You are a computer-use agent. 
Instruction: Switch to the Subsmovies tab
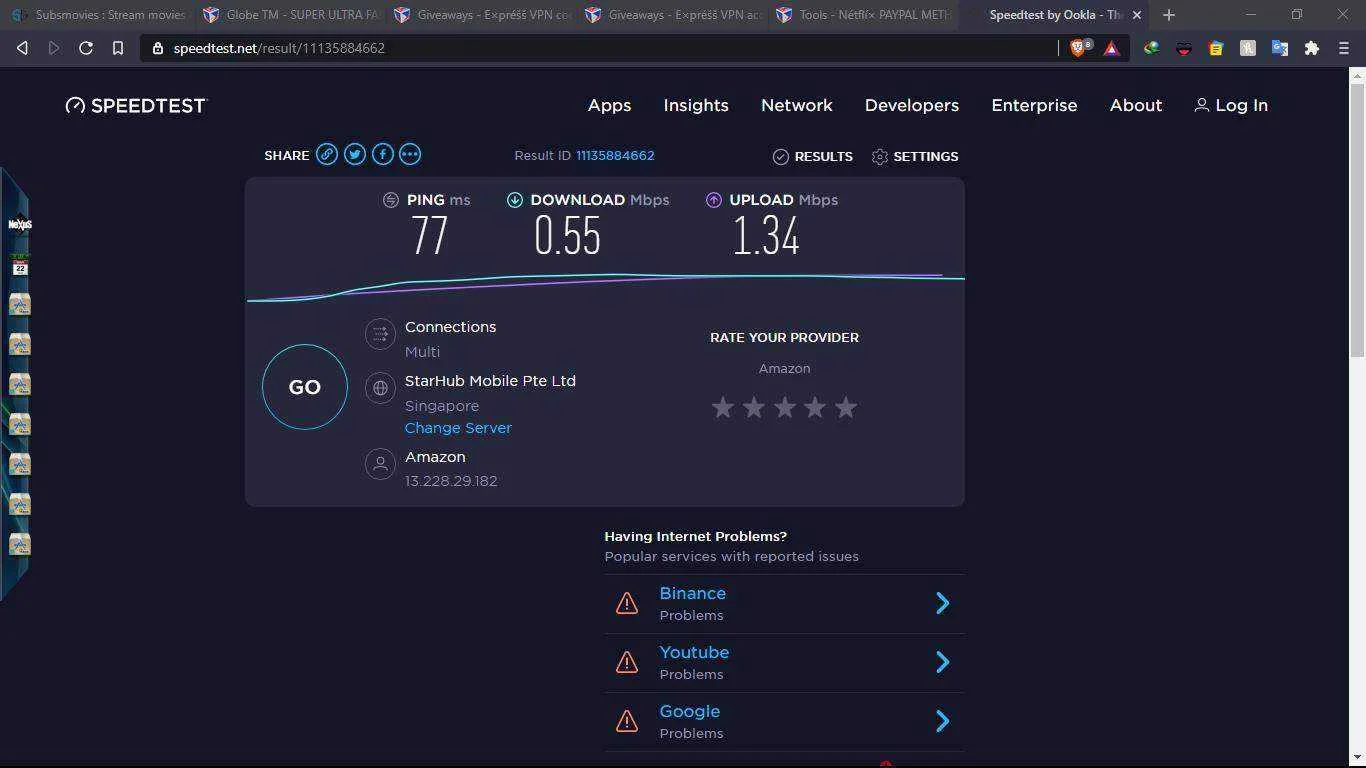(x=98, y=15)
